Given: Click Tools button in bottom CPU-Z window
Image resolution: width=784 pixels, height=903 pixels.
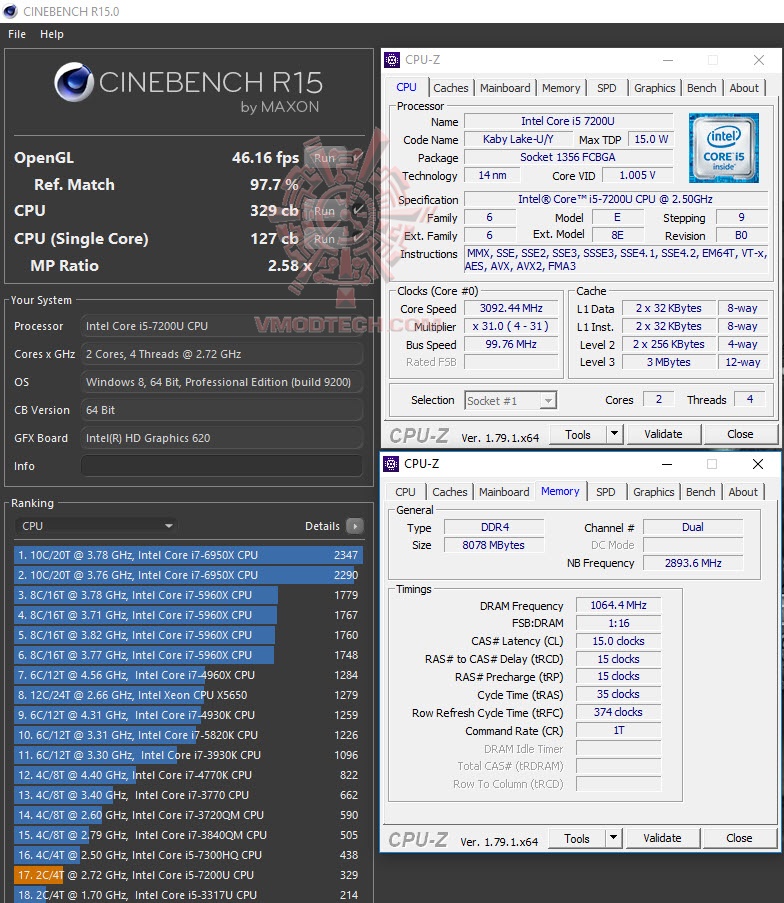Looking at the screenshot, I should pos(577,838).
